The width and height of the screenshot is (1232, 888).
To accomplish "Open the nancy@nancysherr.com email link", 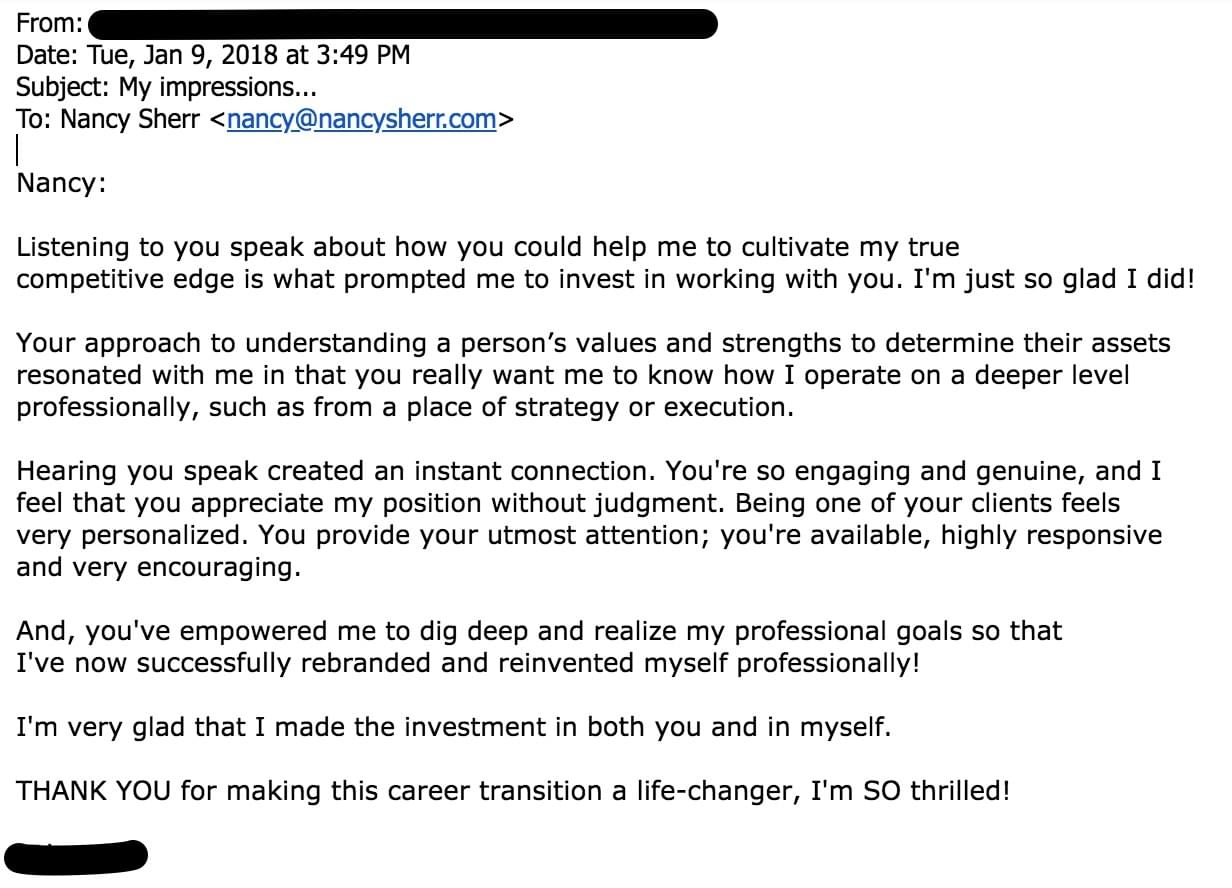I will [x=362, y=119].
